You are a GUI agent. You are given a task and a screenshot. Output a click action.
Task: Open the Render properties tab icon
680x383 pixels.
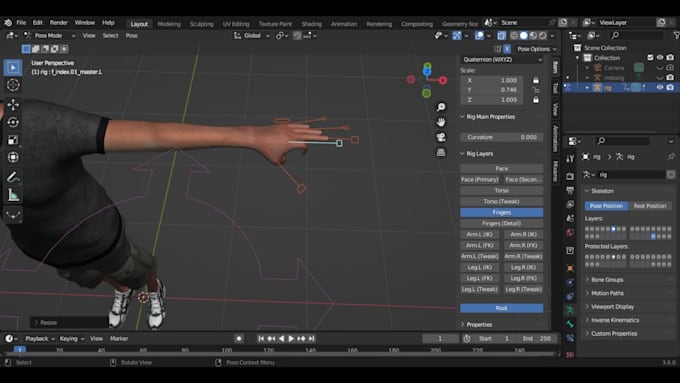(570, 177)
